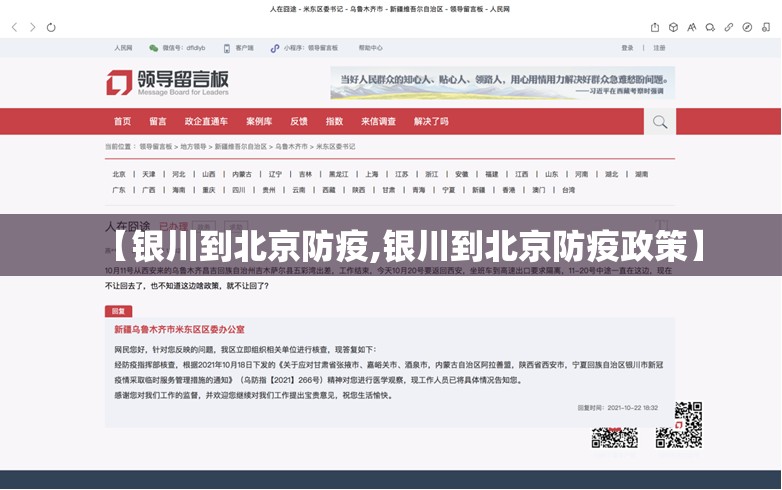Click the 领导留言板 site logo

click(169, 82)
